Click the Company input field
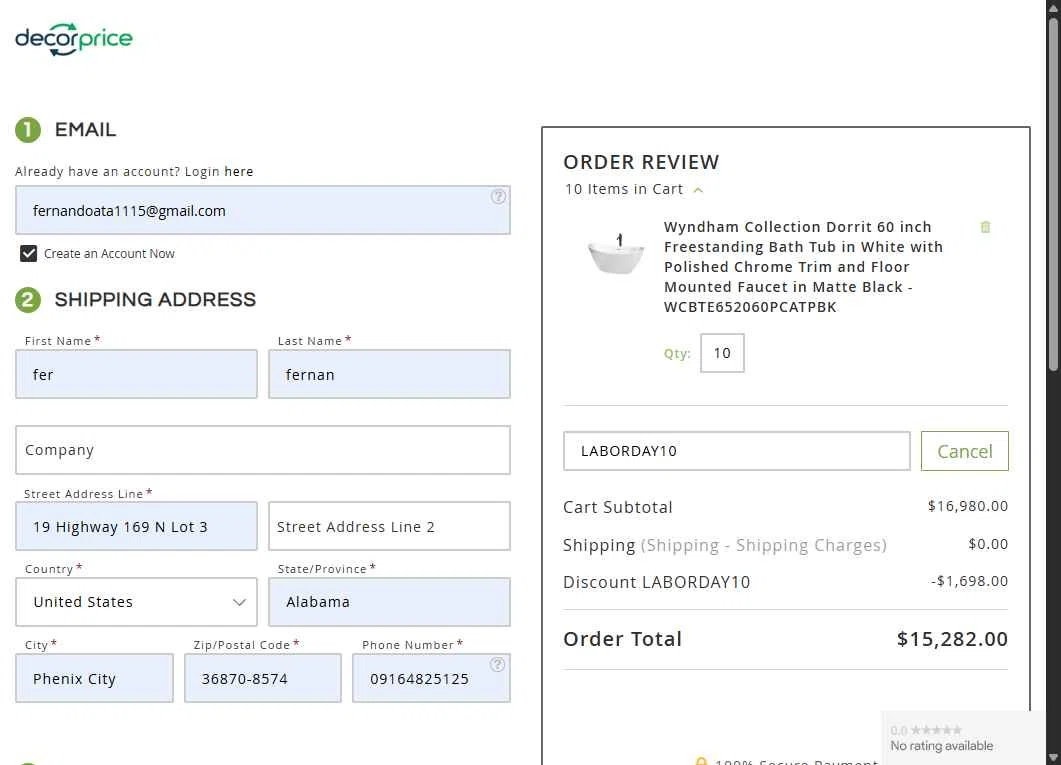 coord(263,450)
